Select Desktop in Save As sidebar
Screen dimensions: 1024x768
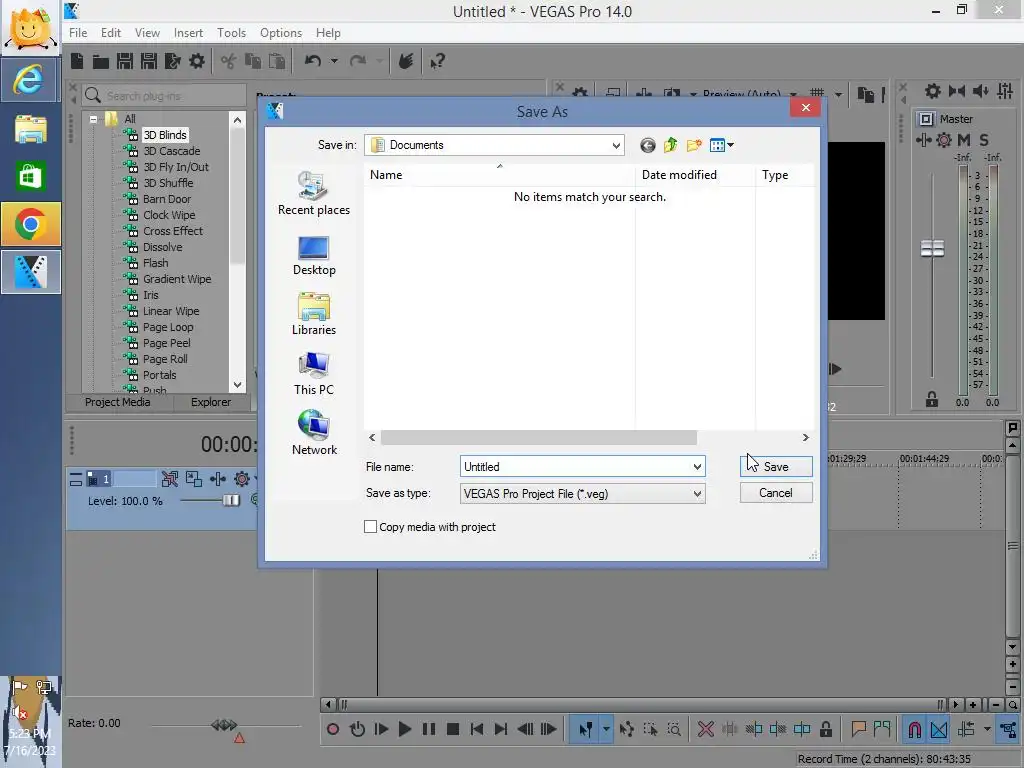[313, 255]
